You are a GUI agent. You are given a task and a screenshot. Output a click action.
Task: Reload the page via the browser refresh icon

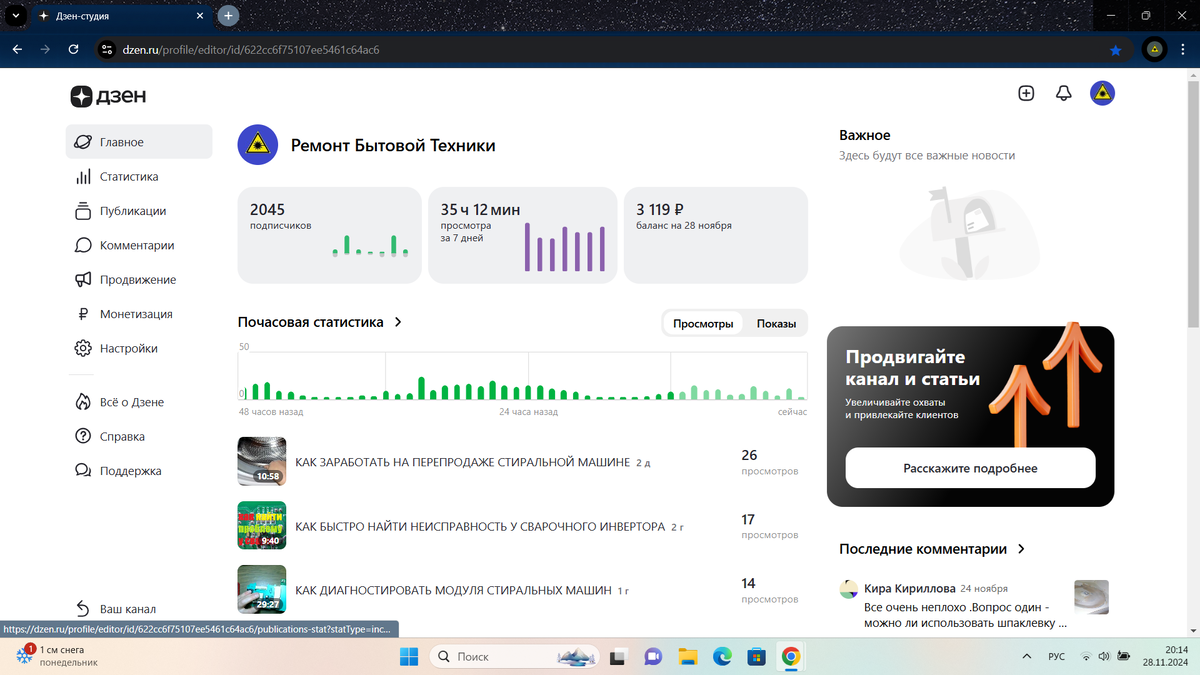pos(73,49)
